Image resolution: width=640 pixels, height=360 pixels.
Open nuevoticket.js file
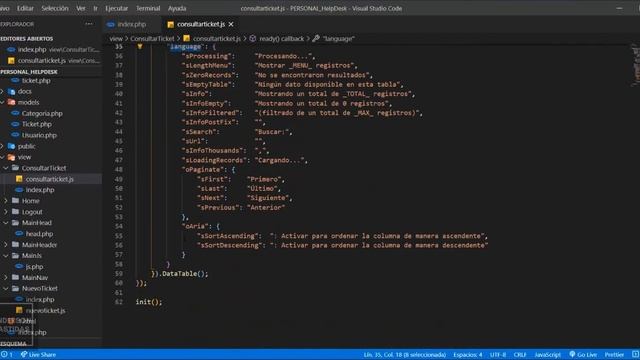45,311
